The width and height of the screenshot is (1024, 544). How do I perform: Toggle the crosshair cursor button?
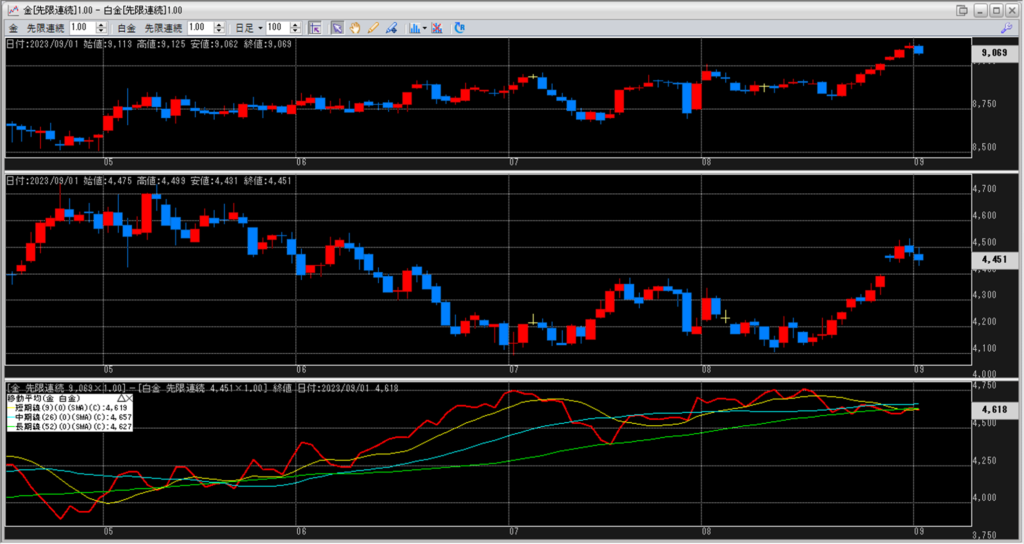coord(315,27)
